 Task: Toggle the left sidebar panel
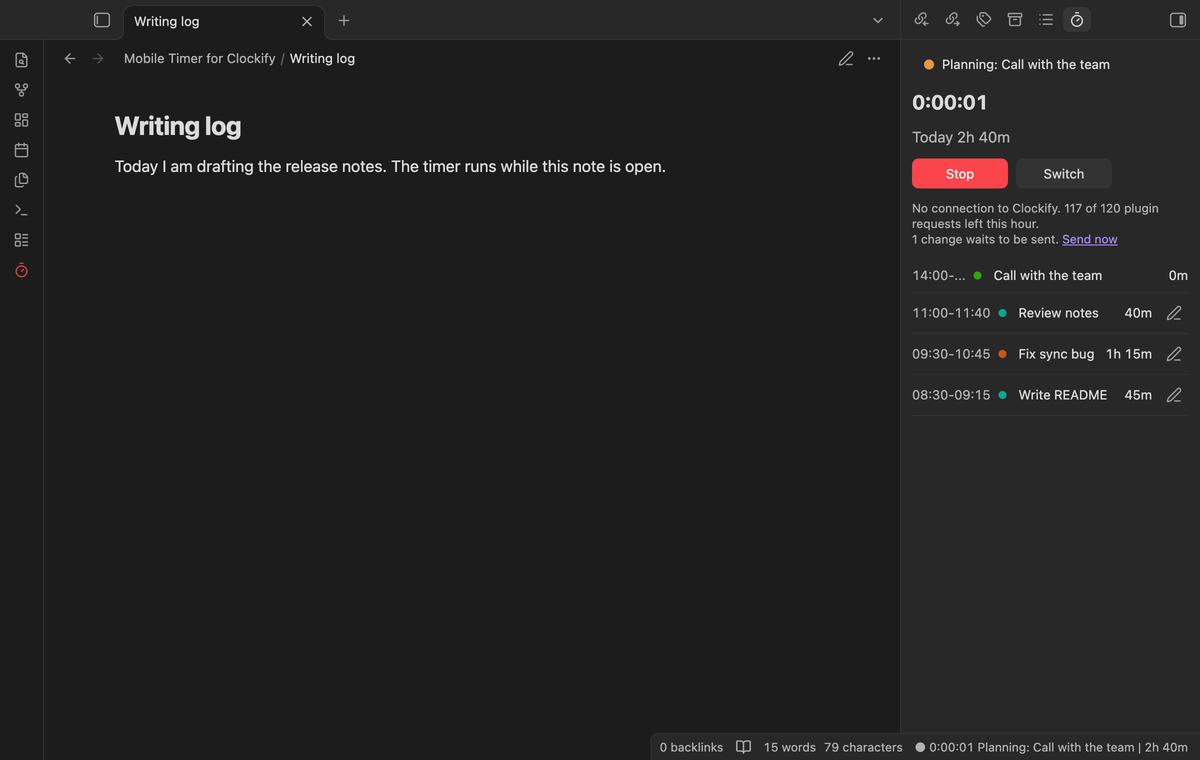101,20
